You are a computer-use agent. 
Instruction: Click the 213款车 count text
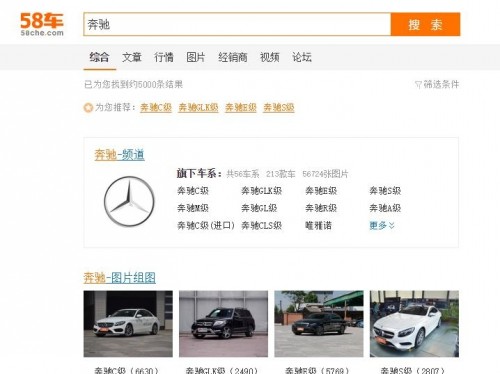(x=281, y=174)
